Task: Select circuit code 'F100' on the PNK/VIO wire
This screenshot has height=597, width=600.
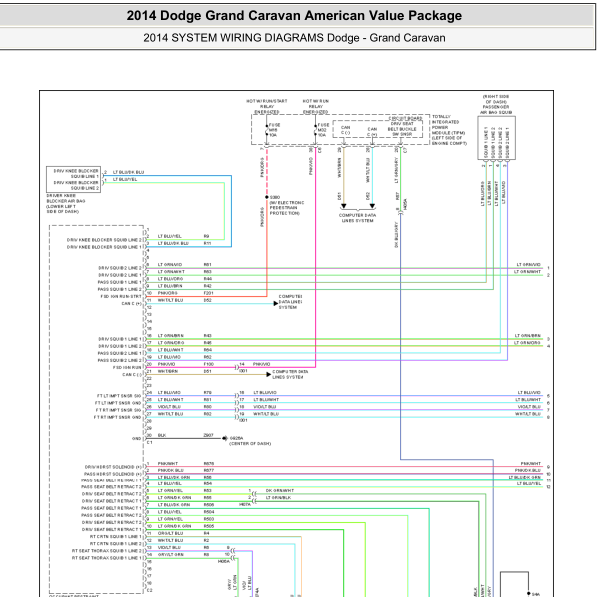Action: coord(209,364)
